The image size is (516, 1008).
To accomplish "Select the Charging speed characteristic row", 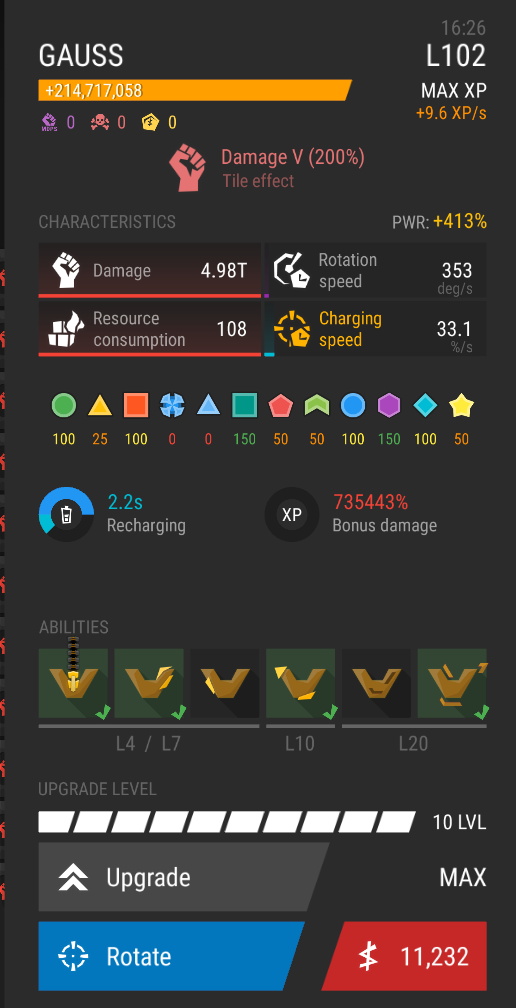I will pos(375,328).
